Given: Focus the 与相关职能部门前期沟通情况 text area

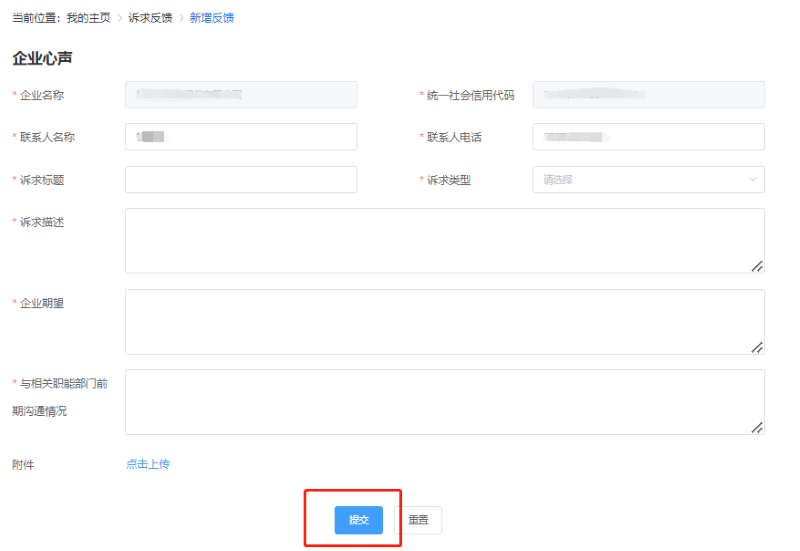Looking at the screenshot, I should point(440,401).
